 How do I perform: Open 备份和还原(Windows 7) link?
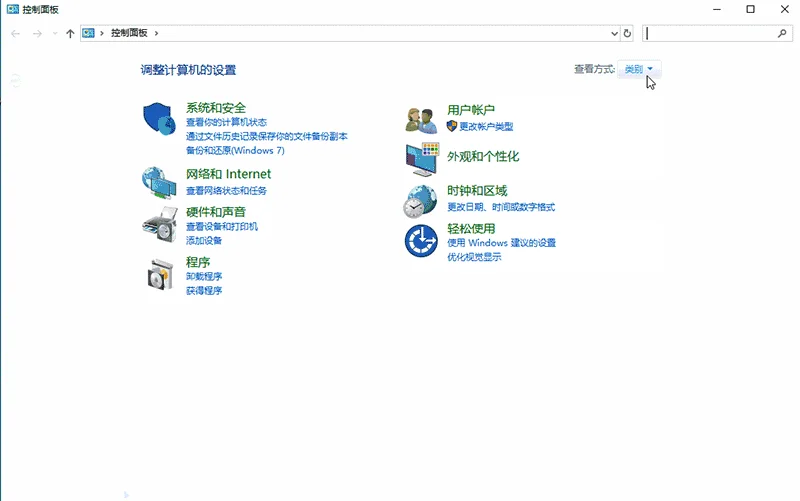click(x=235, y=151)
